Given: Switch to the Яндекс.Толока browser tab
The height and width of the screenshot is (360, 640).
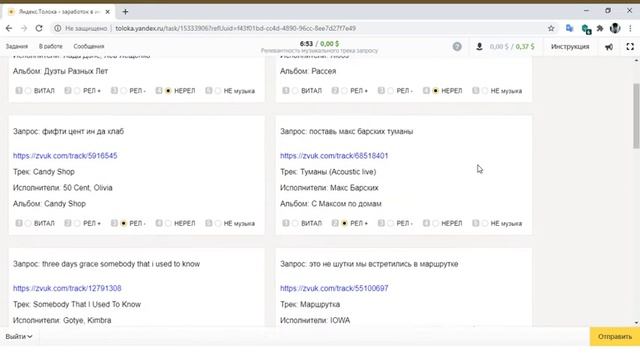Looking at the screenshot, I should coord(59,12).
